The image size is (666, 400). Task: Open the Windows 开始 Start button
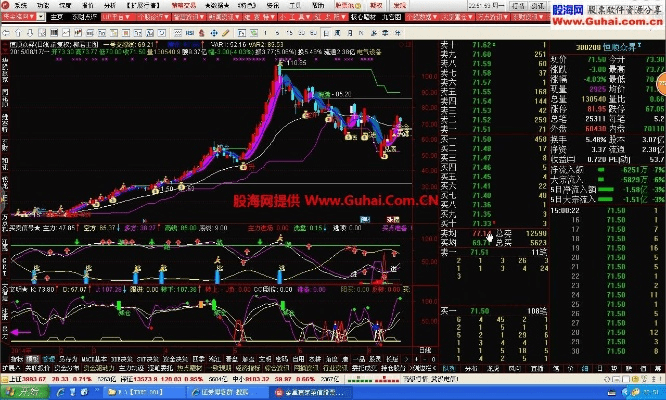click(23, 392)
